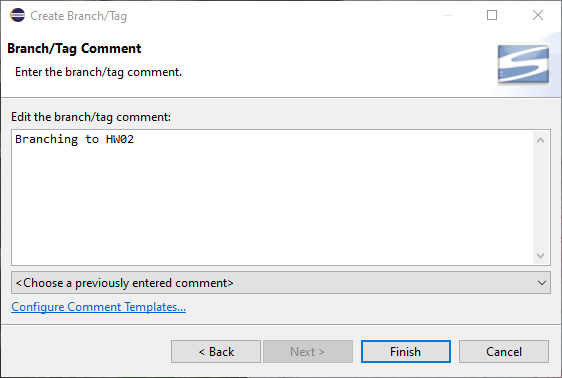Click the comment box vertical scrollbar track
The height and width of the screenshot is (378, 562).
tap(540, 198)
